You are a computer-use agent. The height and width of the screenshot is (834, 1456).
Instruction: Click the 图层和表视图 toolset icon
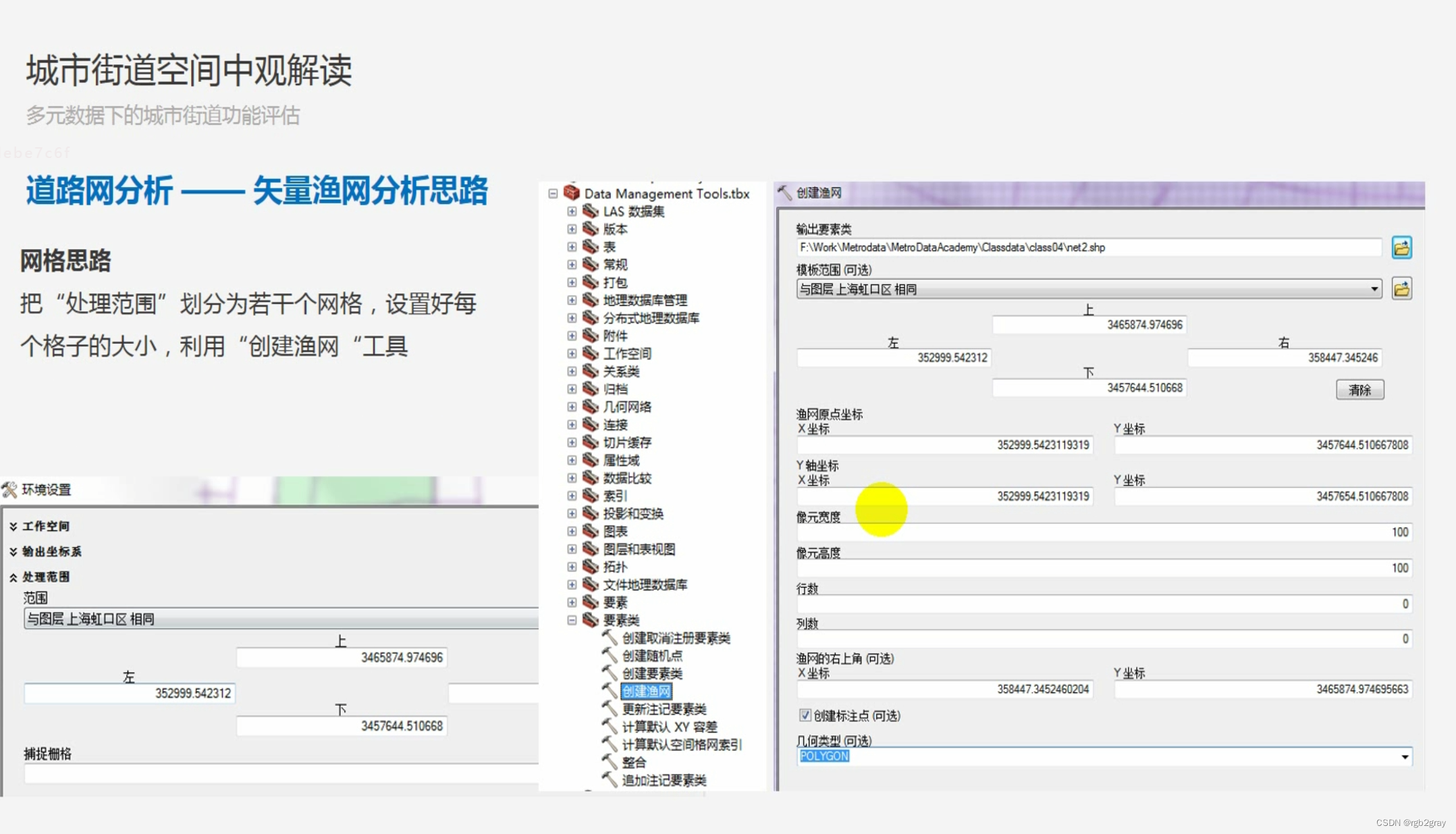(x=591, y=549)
